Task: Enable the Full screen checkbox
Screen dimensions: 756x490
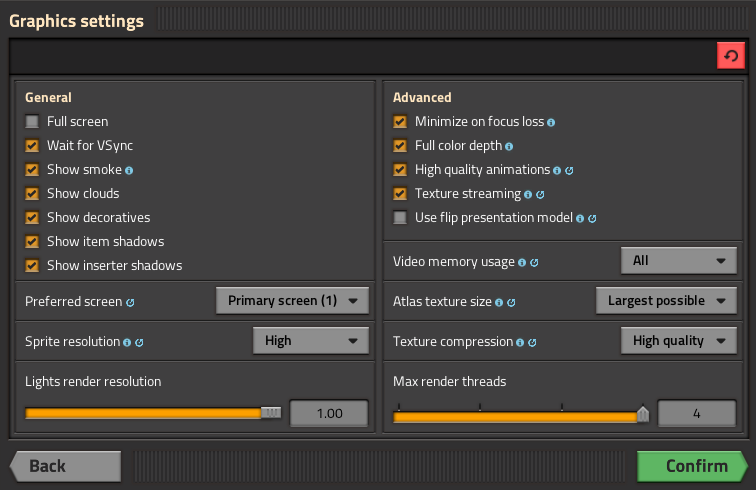Action: [x=33, y=122]
